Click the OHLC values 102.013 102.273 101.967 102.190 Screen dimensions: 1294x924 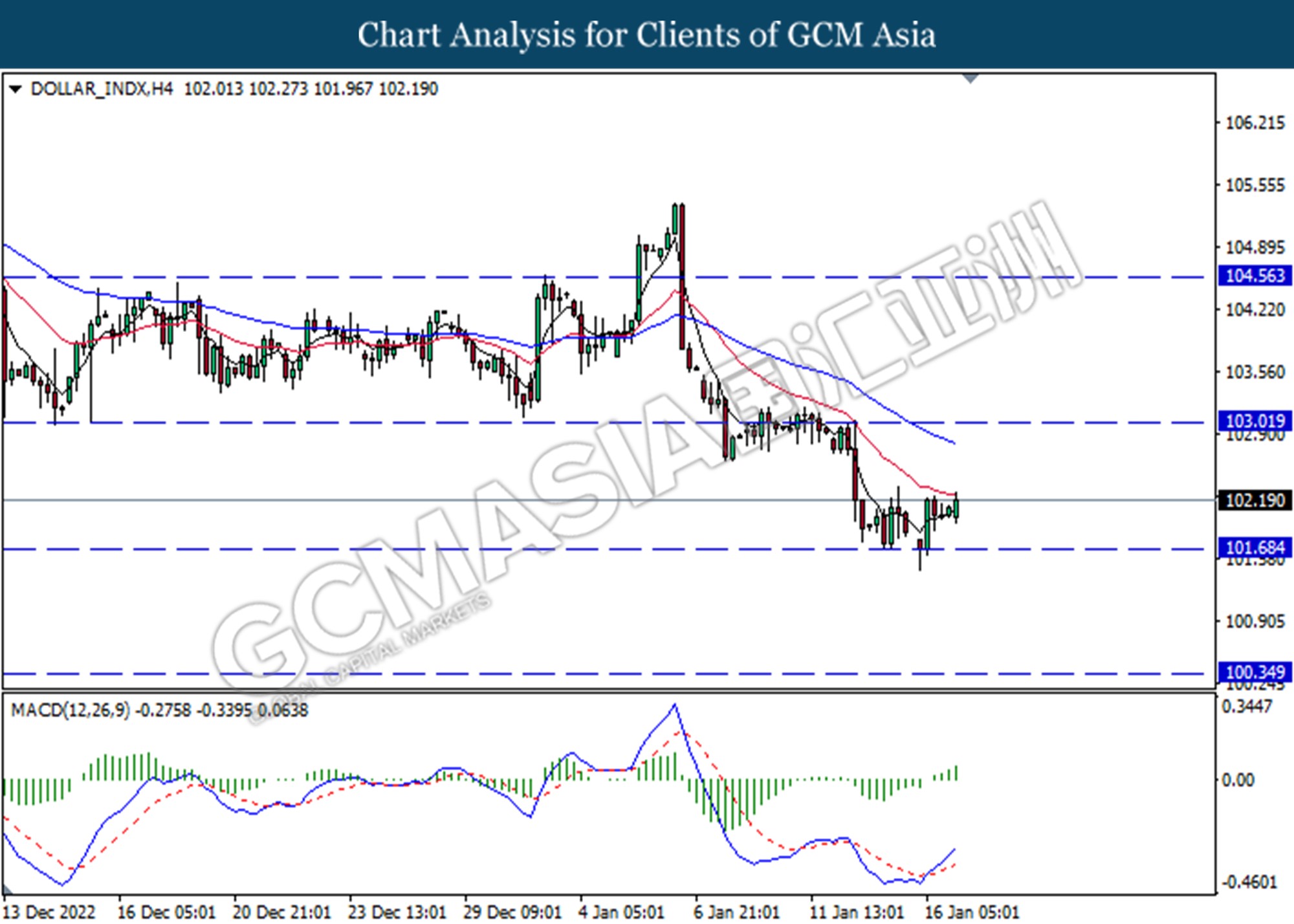(x=311, y=89)
